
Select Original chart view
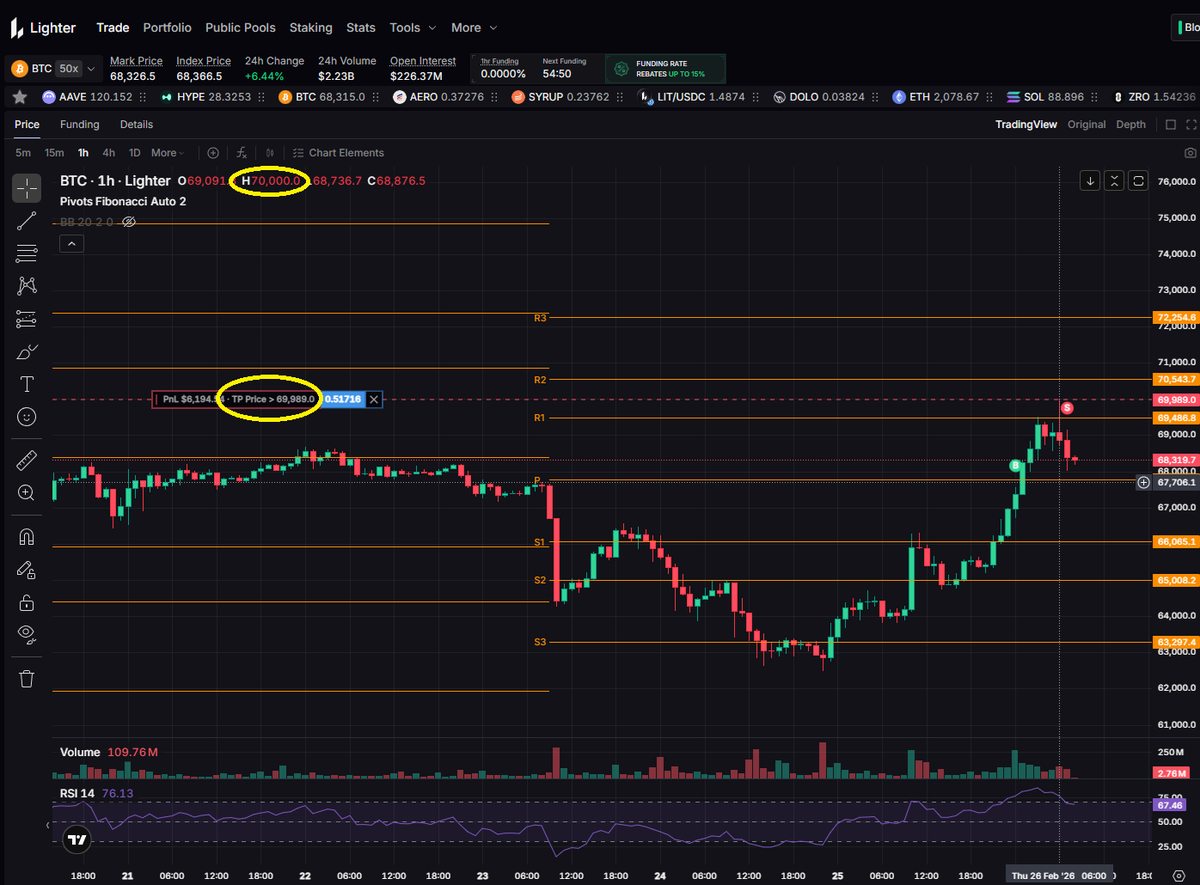point(1087,125)
